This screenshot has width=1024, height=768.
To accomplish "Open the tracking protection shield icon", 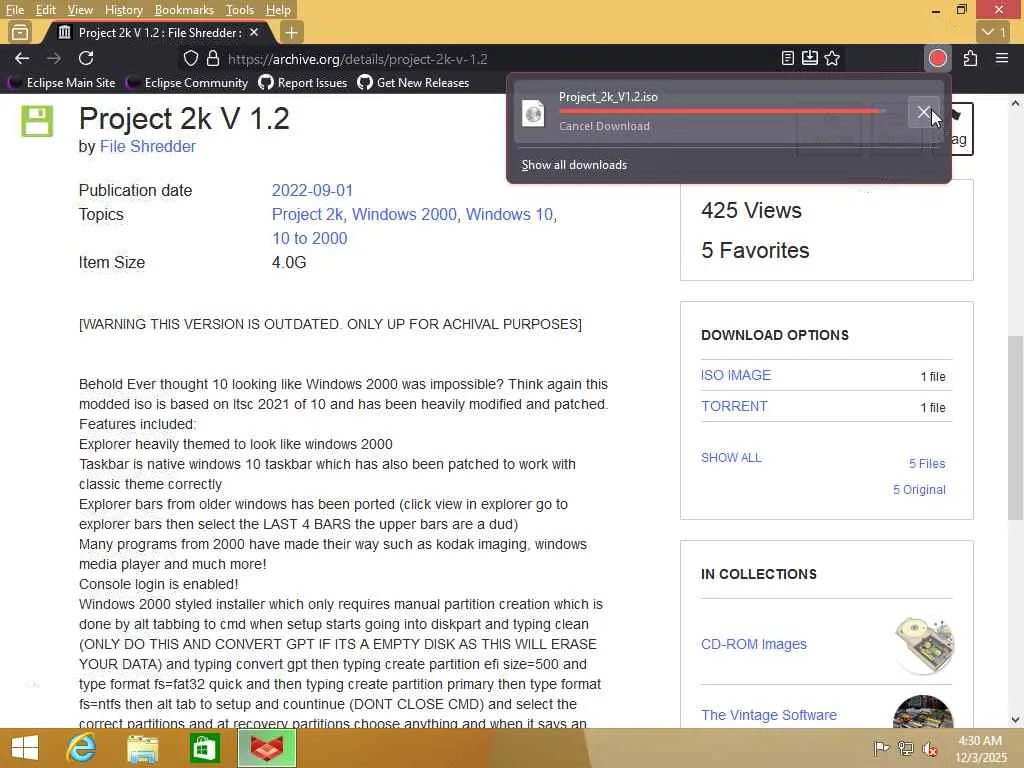I will tap(191, 59).
